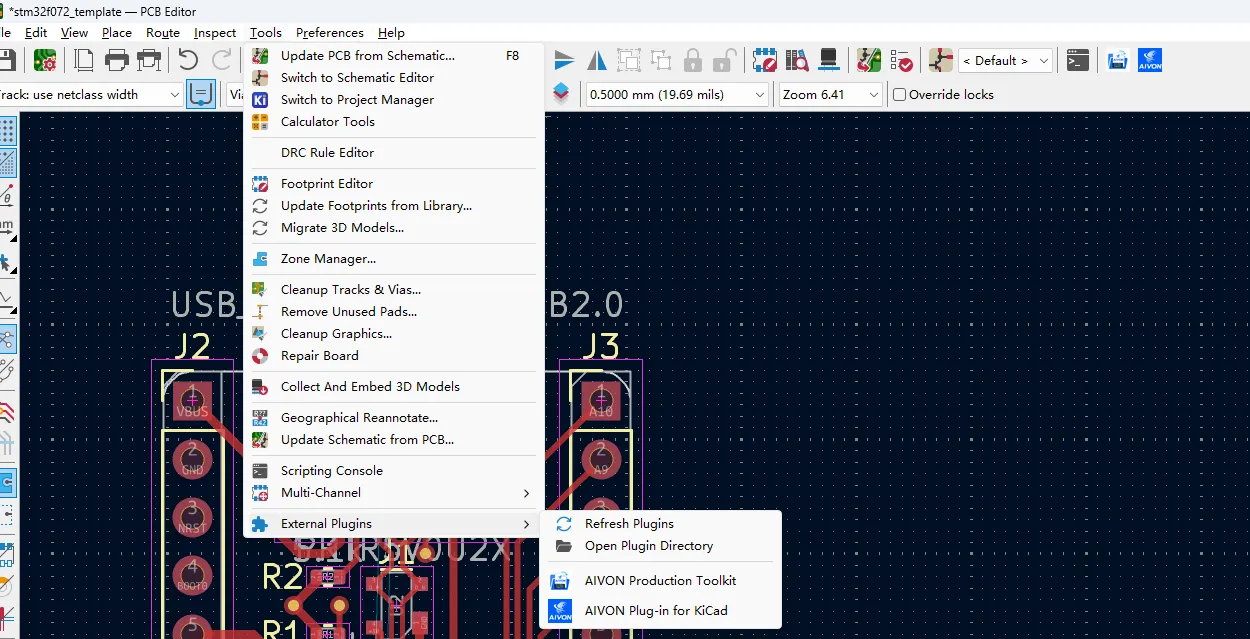
Task: Redo the last undone action
Action: coord(222,60)
